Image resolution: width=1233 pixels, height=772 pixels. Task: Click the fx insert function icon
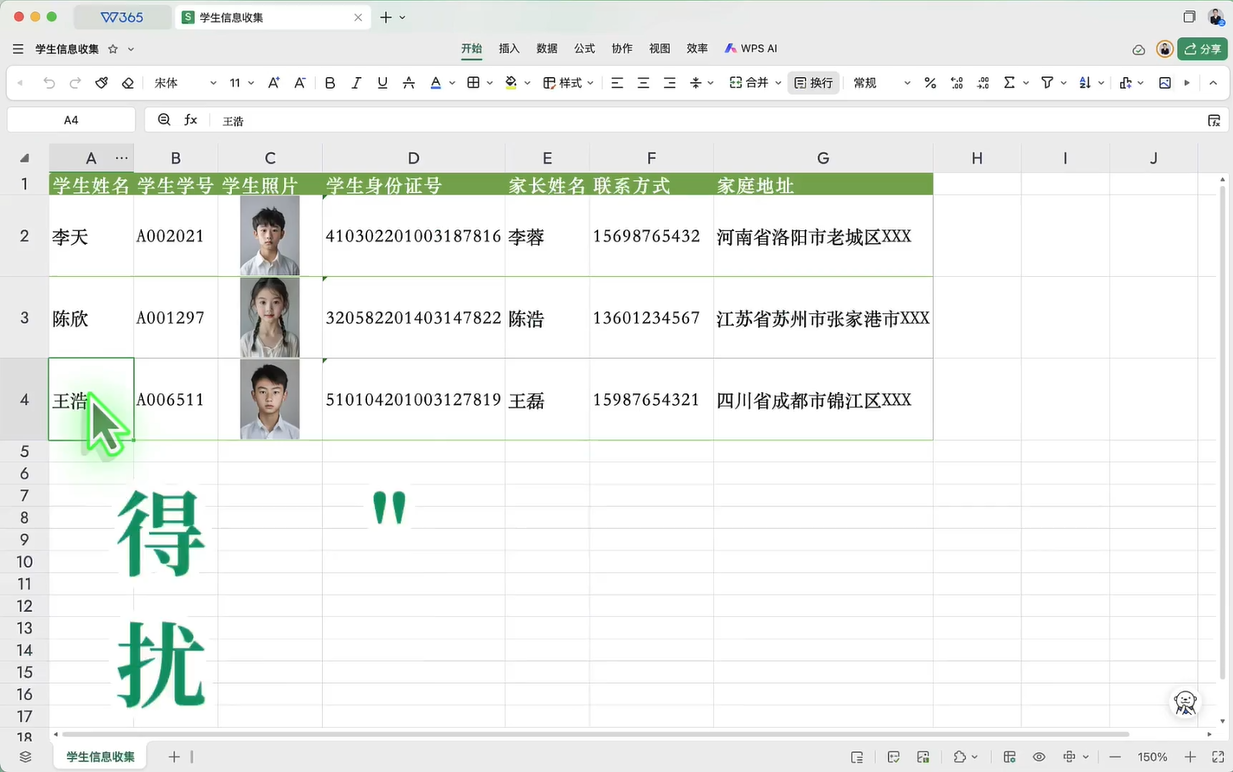(x=191, y=120)
